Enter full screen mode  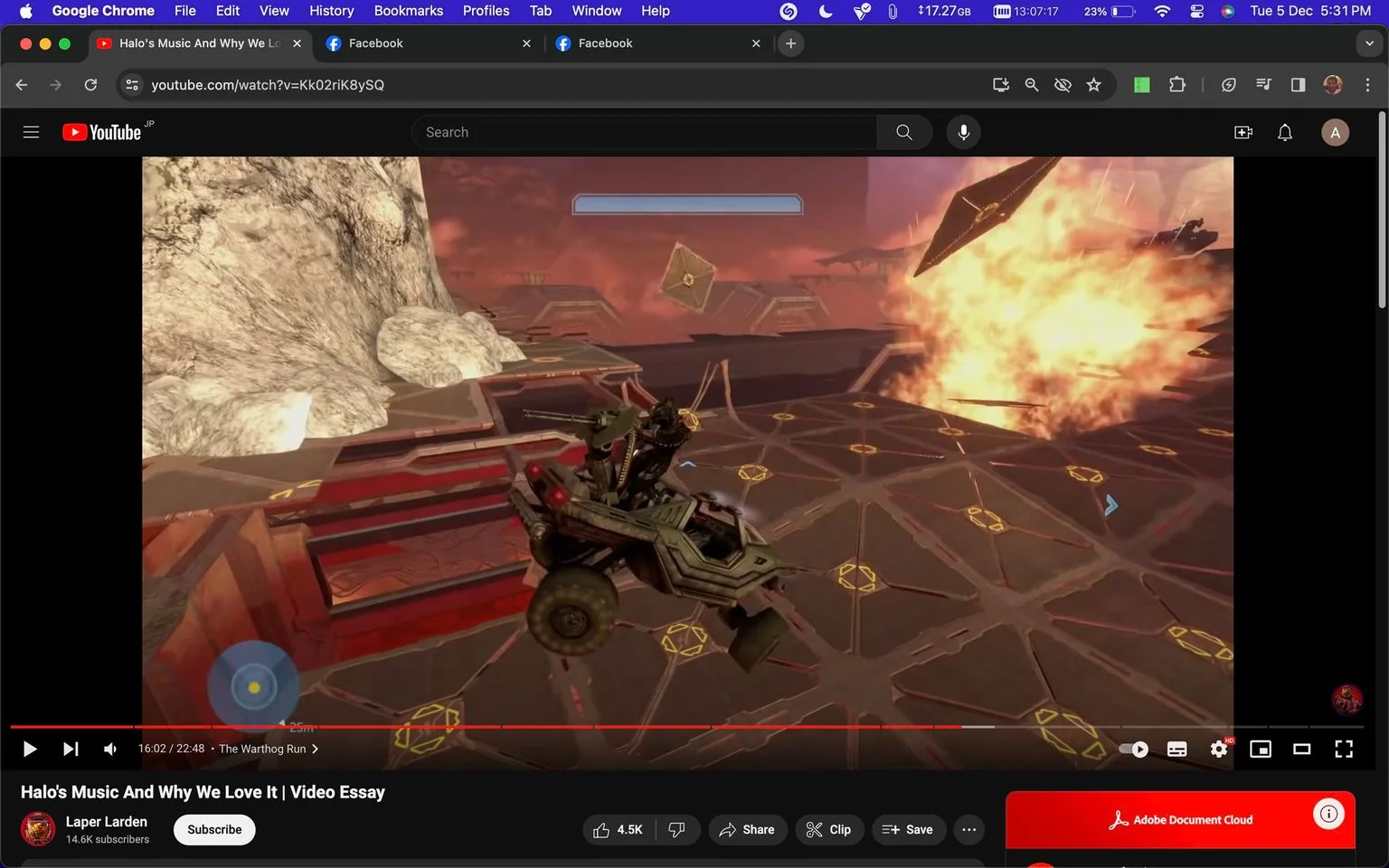[1344, 749]
